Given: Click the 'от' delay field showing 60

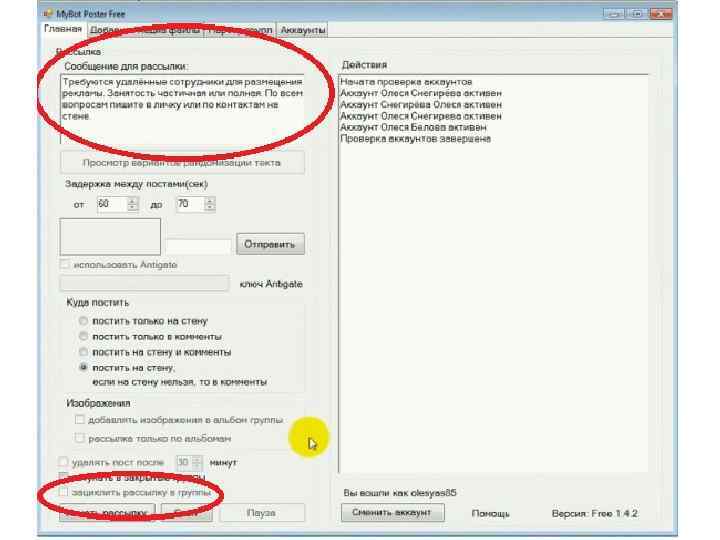Looking at the screenshot, I should pos(112,204).
